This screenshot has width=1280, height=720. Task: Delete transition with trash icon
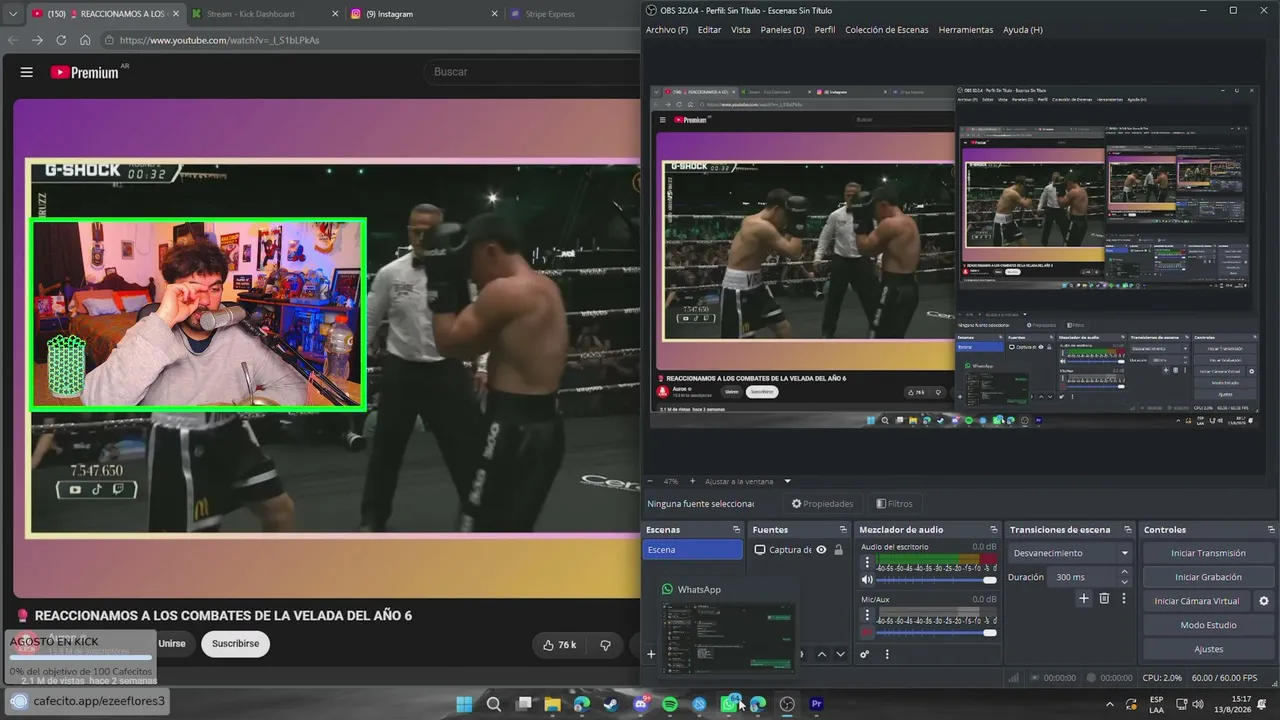(x=1104, y=598)
